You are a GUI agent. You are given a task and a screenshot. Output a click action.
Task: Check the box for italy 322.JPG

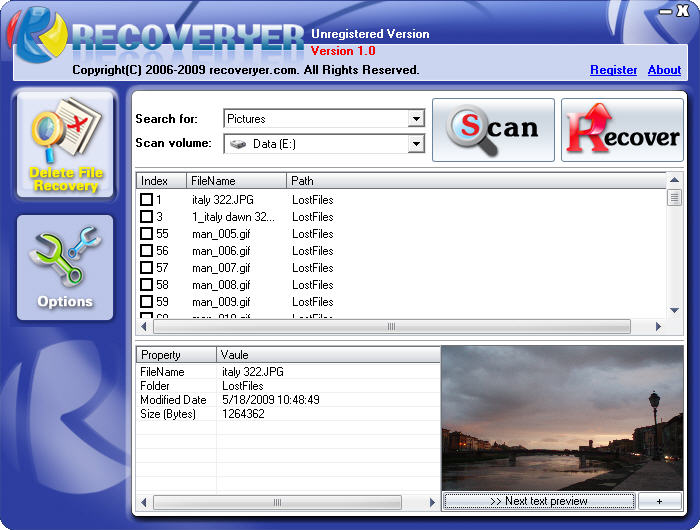(146, 200)
